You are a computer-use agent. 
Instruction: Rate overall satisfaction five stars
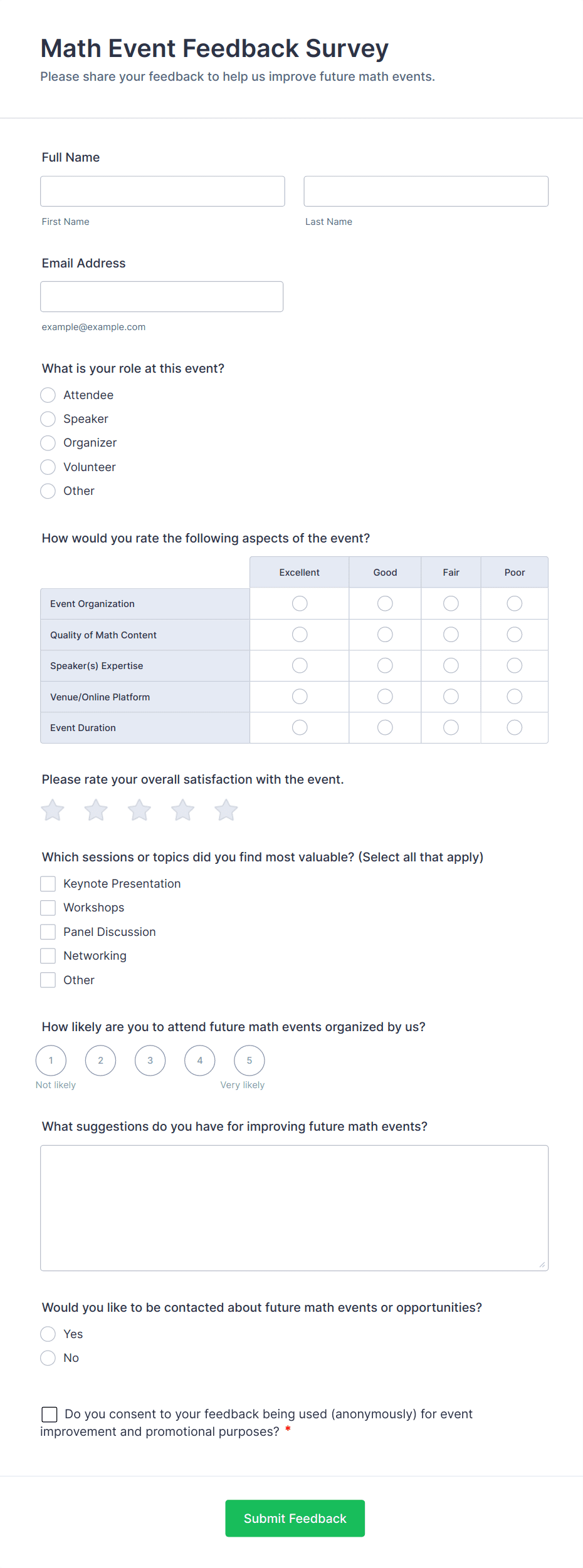(x=226, y=810)
